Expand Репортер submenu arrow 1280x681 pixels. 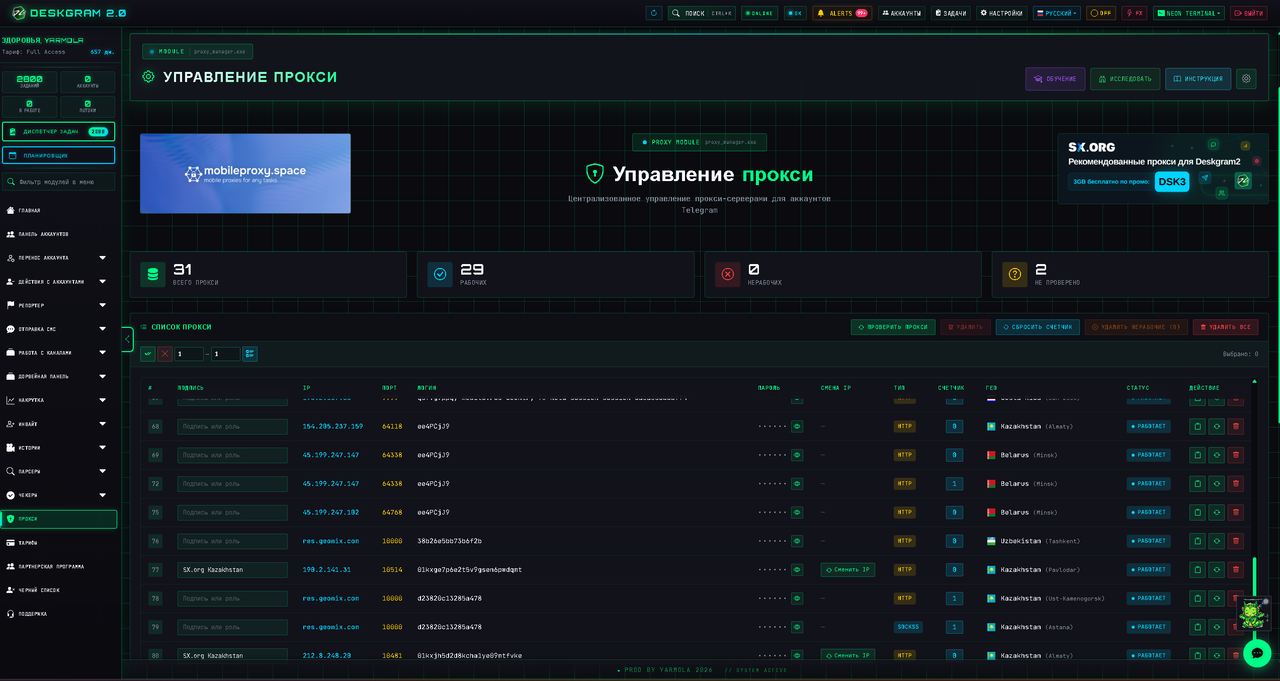(x=102, y=305)
